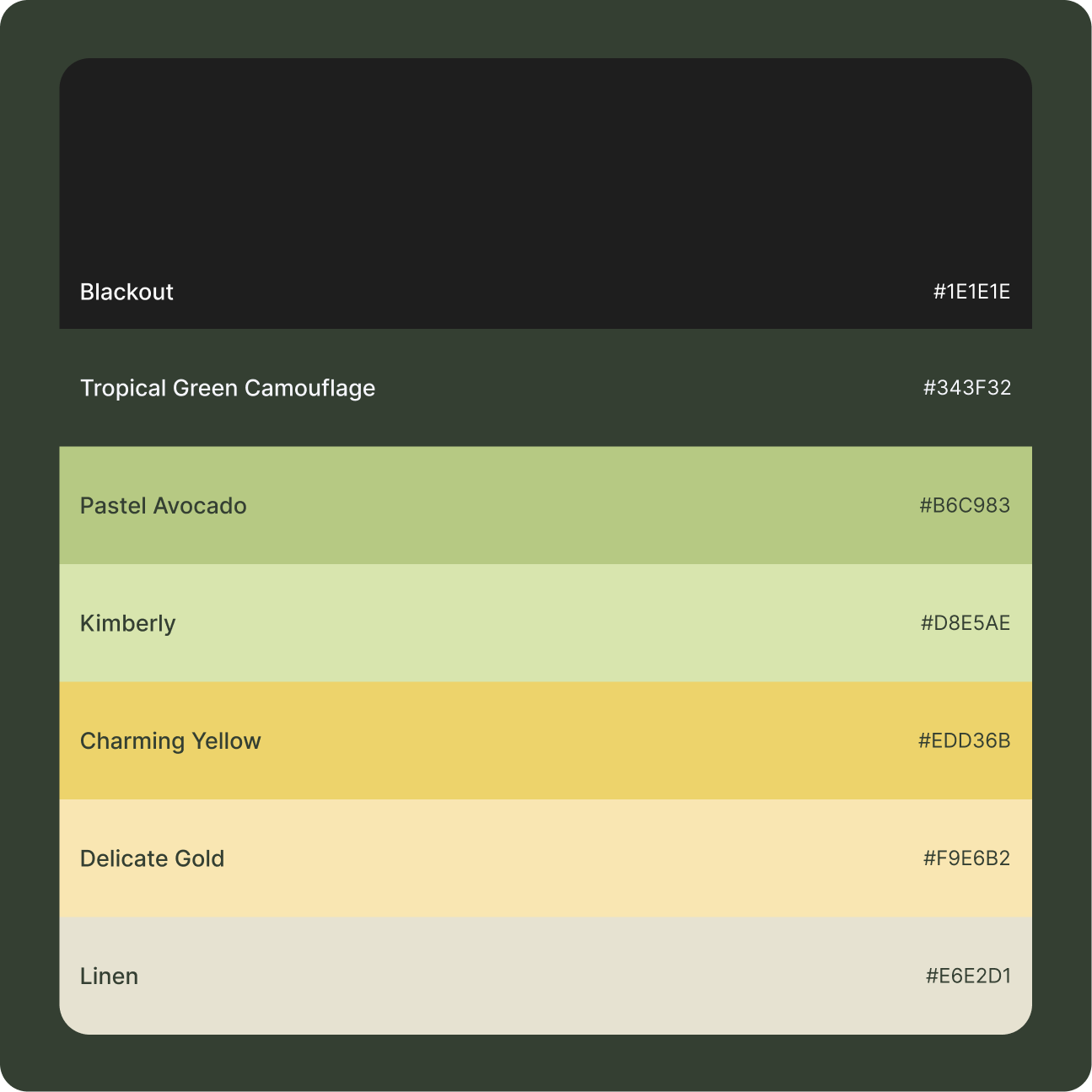Click the Pastel Avocado name text
Image resolution: width=1092 pixels, height=1092 pixels.
tap(164, 506)
